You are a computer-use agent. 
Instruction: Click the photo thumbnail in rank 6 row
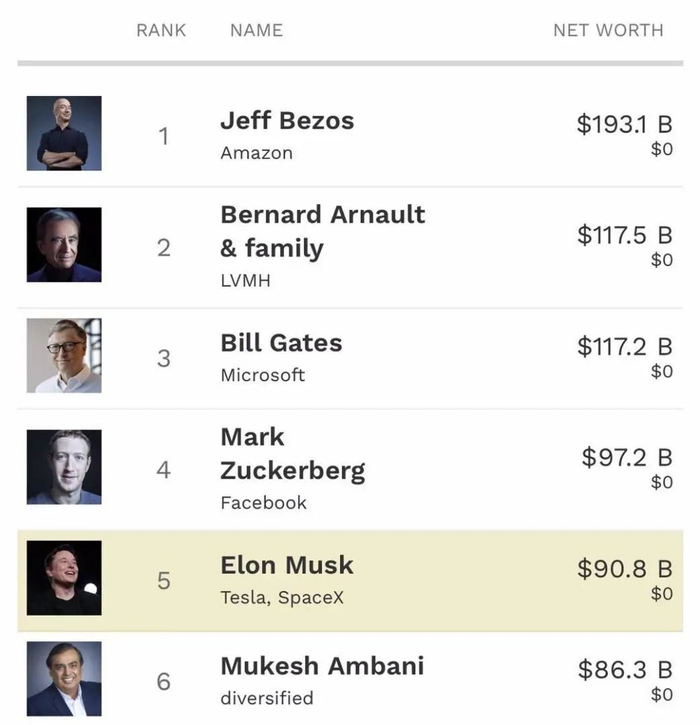click(64, 679)
